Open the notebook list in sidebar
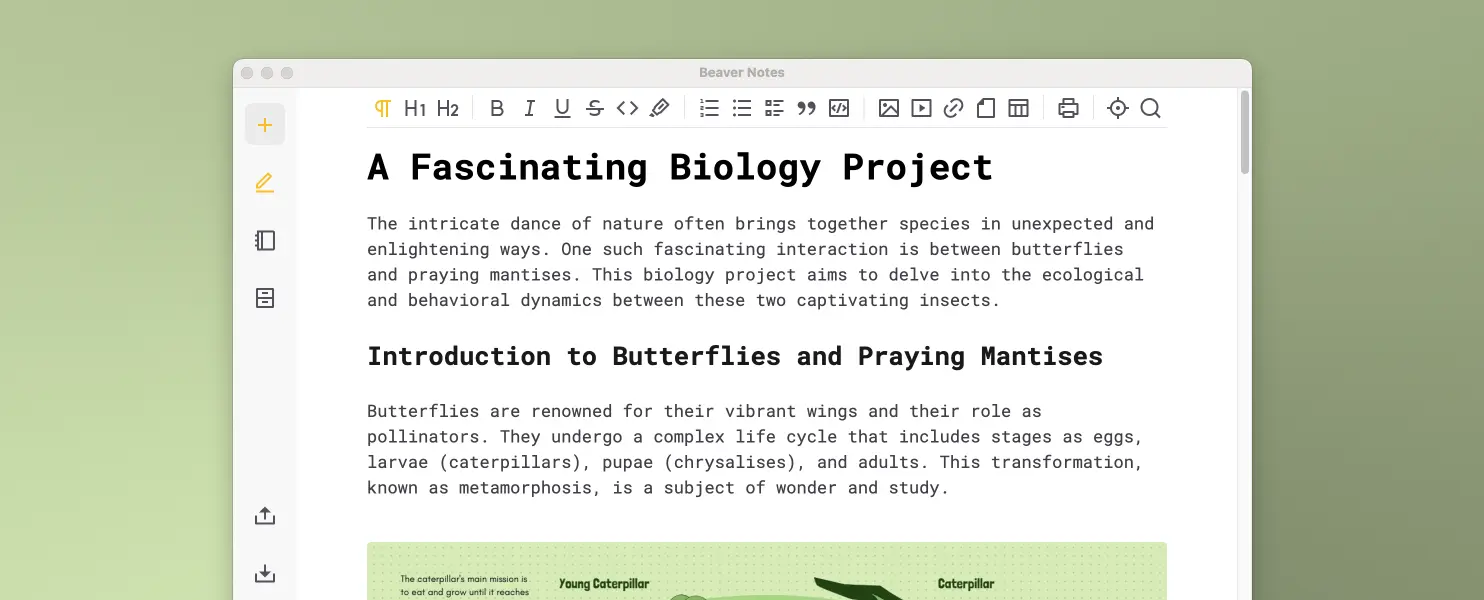 pyautogui.click(x=265, y=241)
